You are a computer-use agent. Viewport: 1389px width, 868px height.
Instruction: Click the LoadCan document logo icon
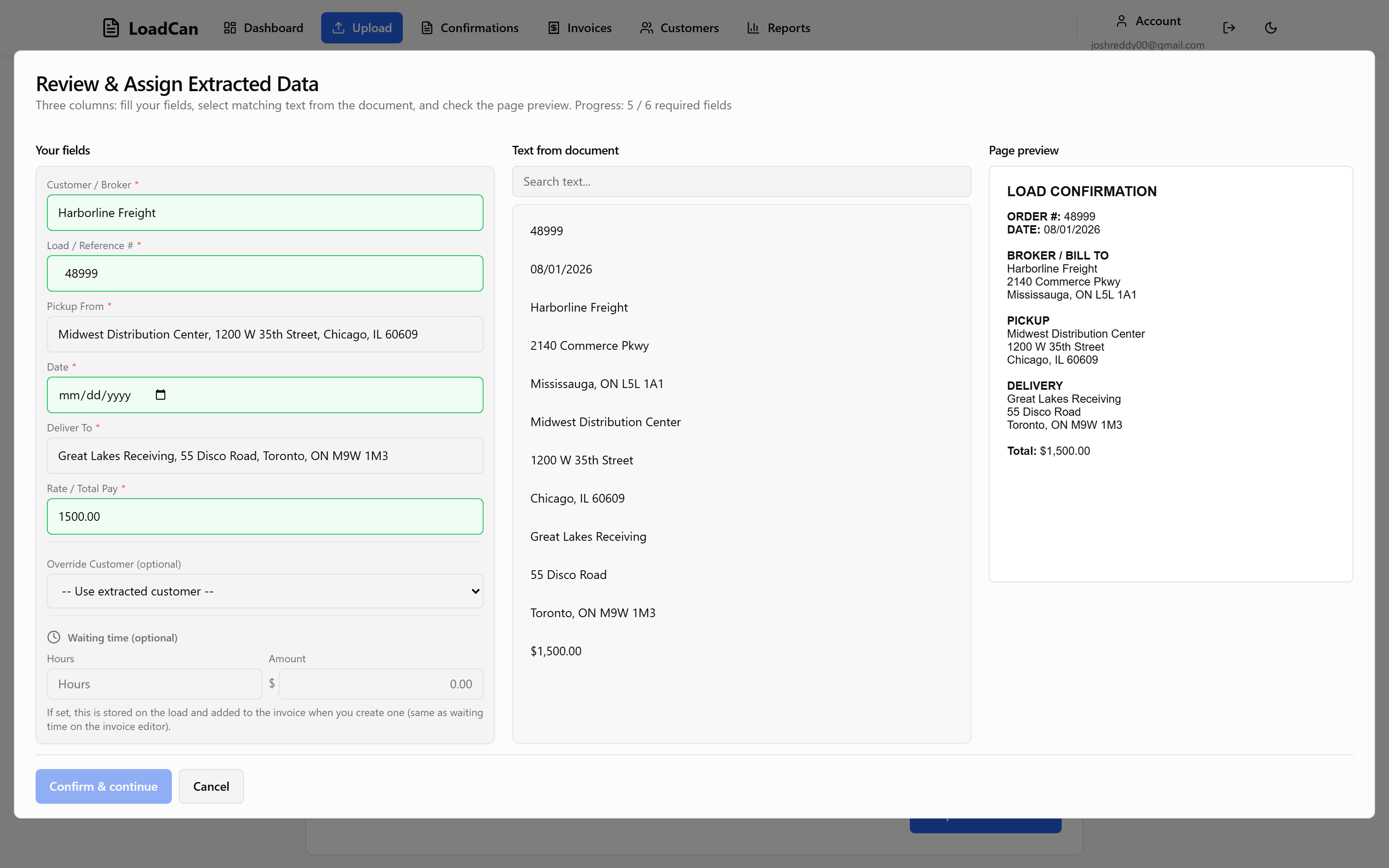tap(111, 27)
